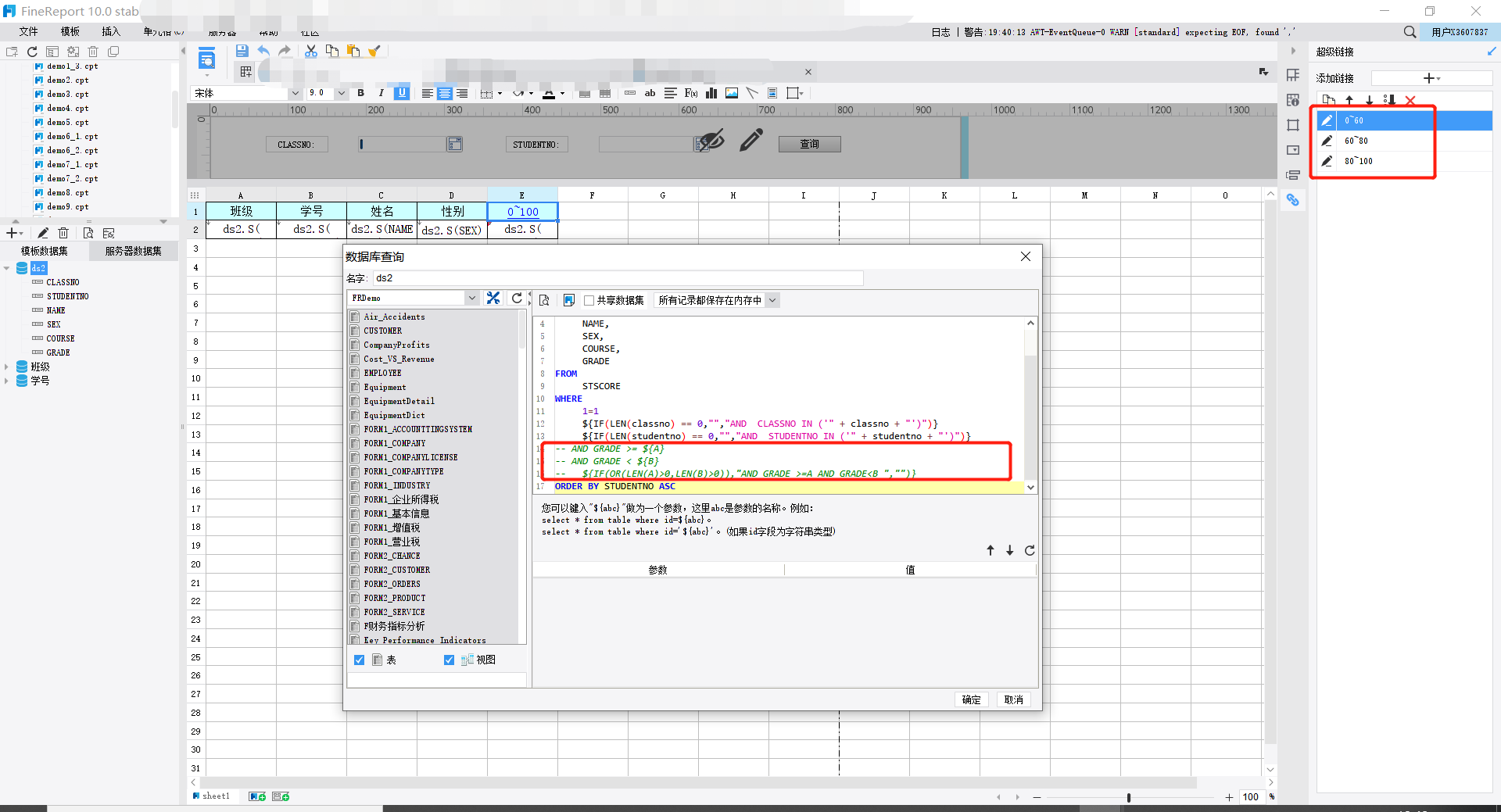Image resolution: width=1501 pixels, height=812 pixels.
Task: Edit the 80~100 hyperlink pencil
Action: [x=1327, y=161]
